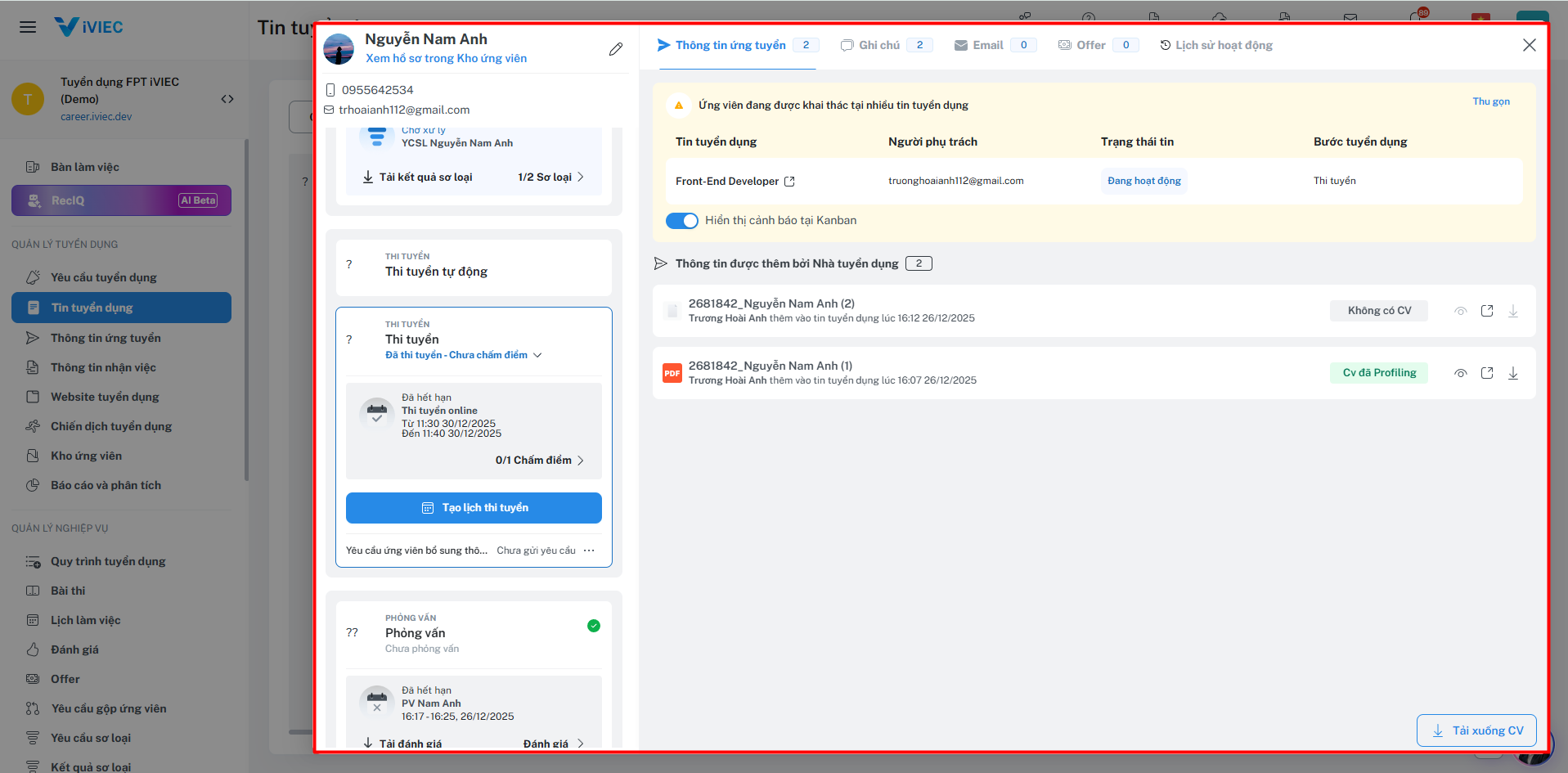Go to Bàn làm việc in sidebar
The width and height of the screenshot is (1568, 773).
pyautogui.click(x=121, y=167)
